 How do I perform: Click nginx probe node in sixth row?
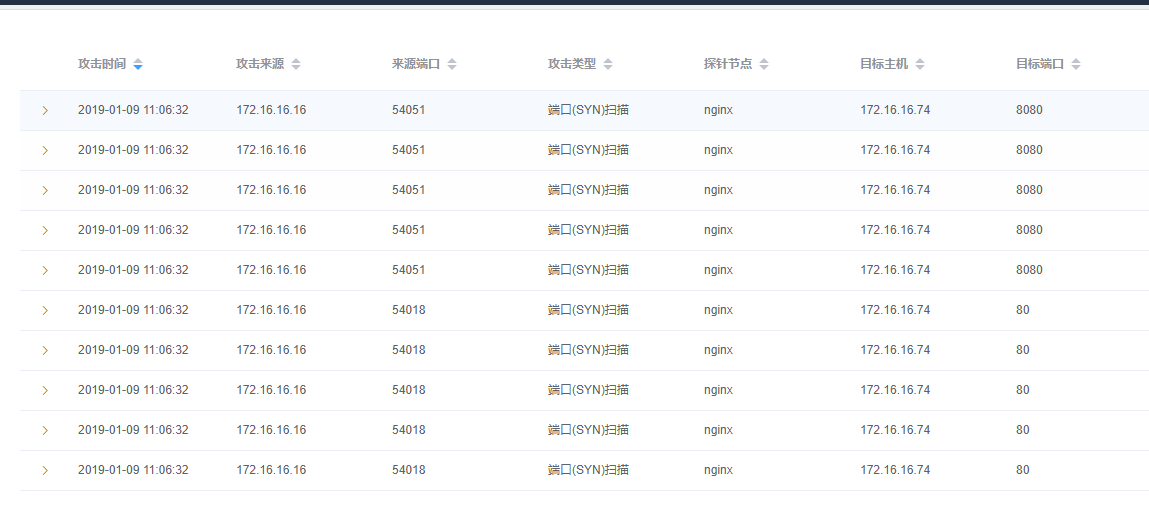[x=718, y=310]
